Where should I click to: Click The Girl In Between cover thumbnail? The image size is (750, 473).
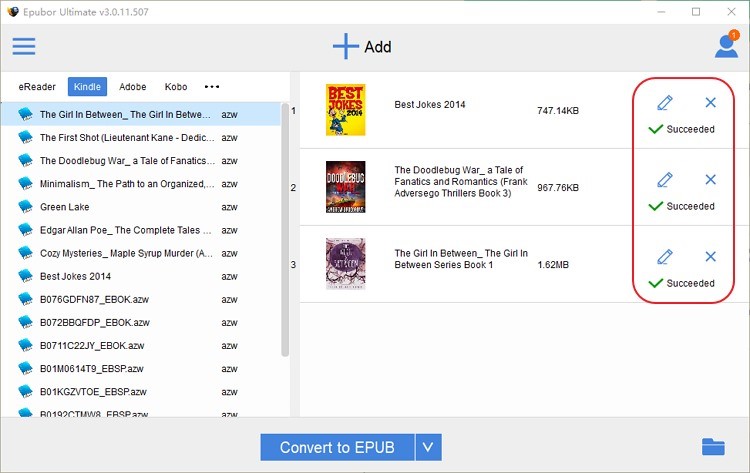345,264
